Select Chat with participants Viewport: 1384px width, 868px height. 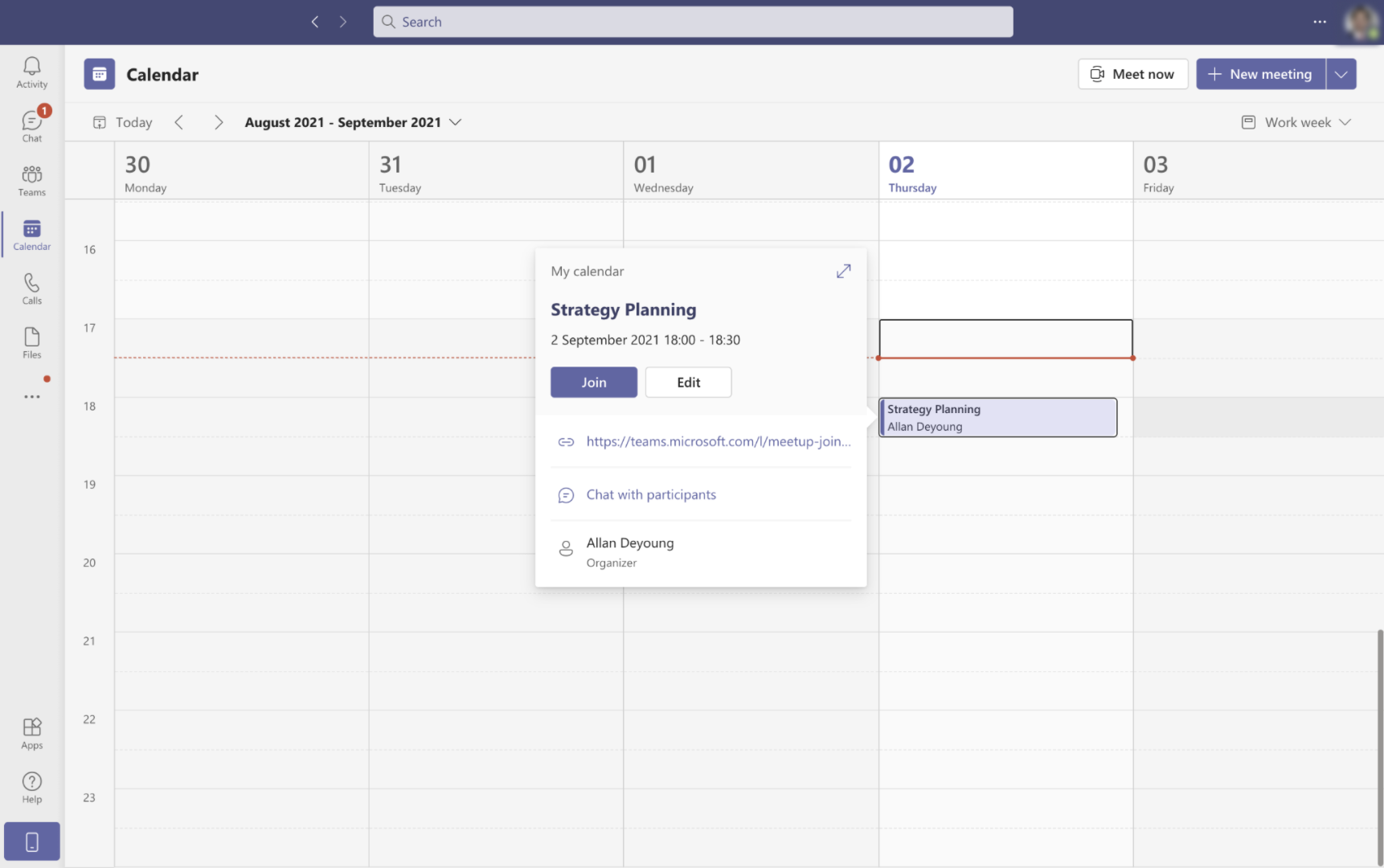click(650, 495)
